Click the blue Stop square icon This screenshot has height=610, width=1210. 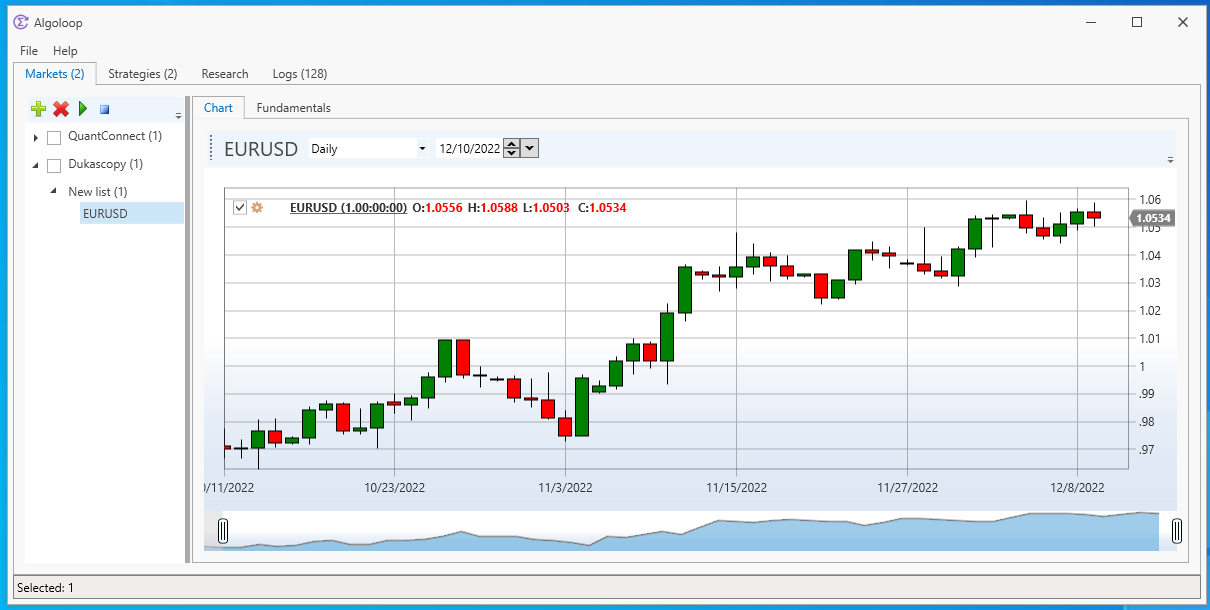click(104, 109)
